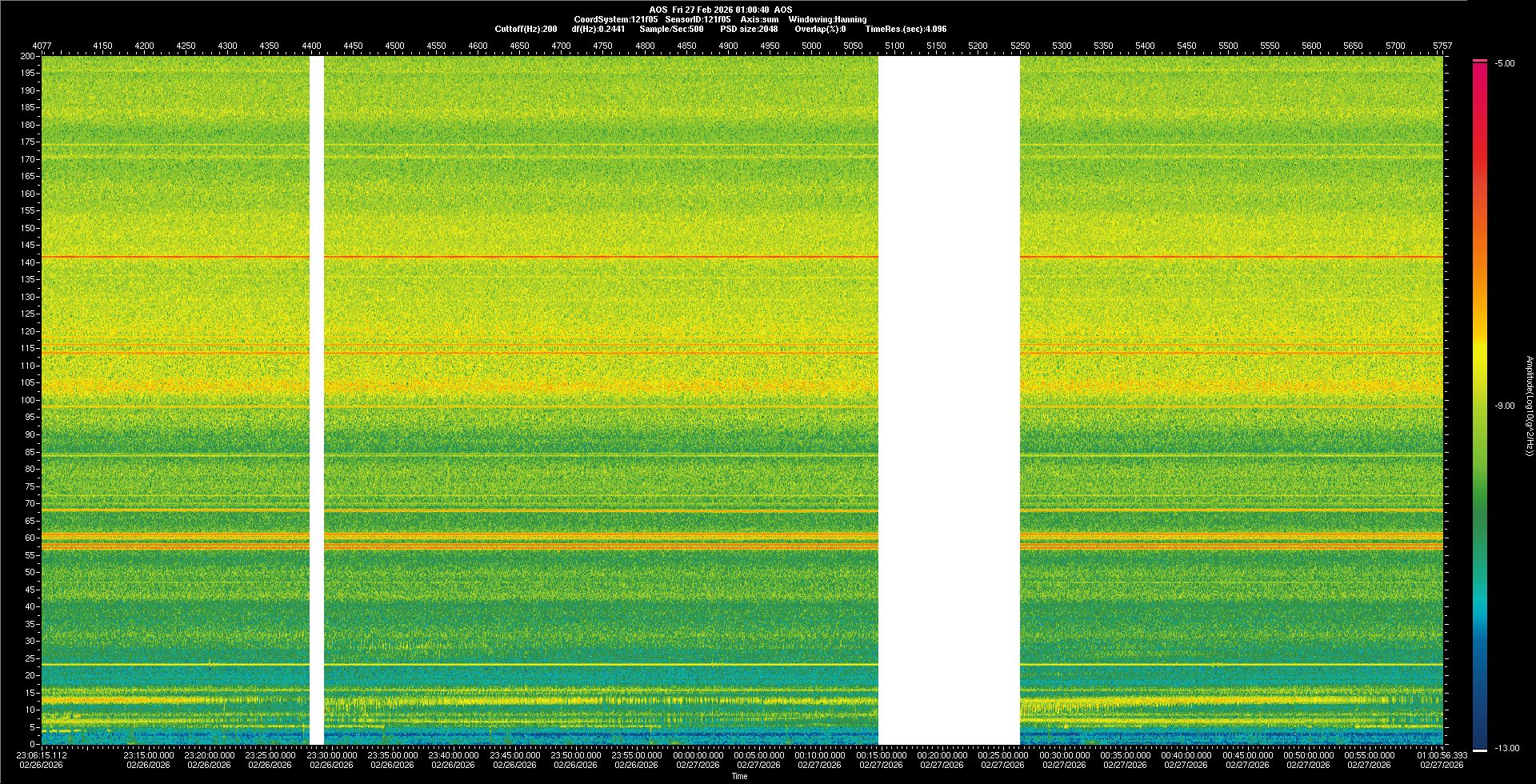
Task: Click the 200 Hz label on frequency axis
Action: pyautogui.click(x=27, y=57)
